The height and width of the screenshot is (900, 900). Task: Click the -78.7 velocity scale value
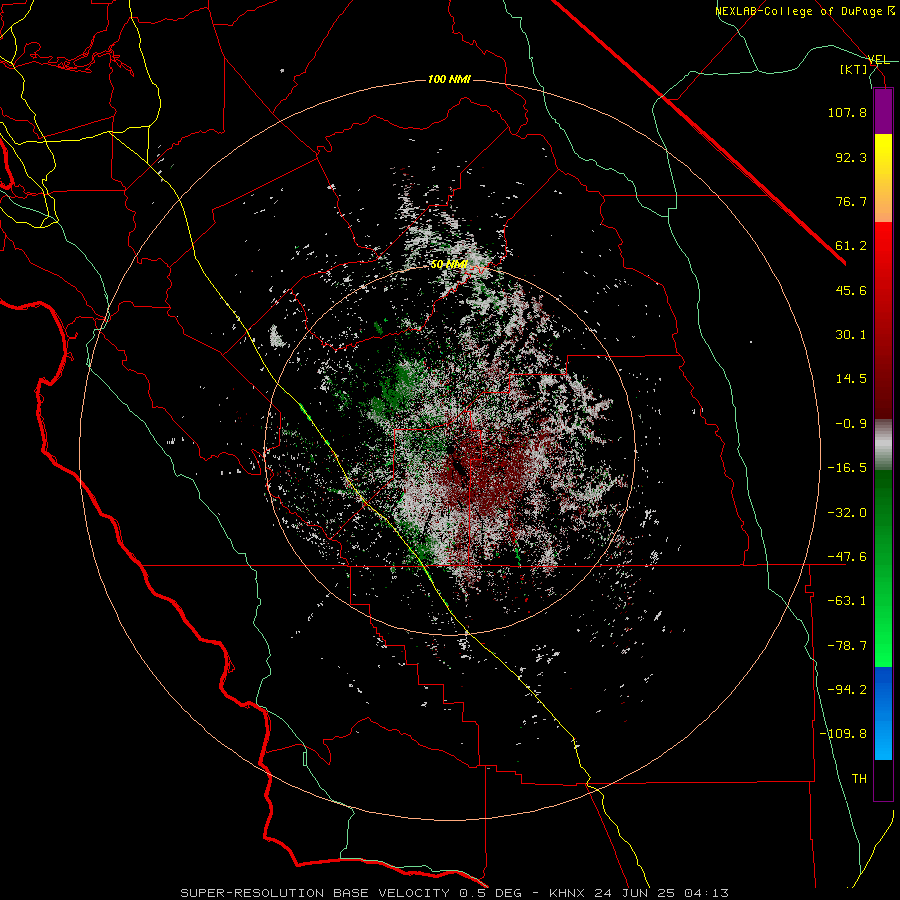tap(847, 646)
